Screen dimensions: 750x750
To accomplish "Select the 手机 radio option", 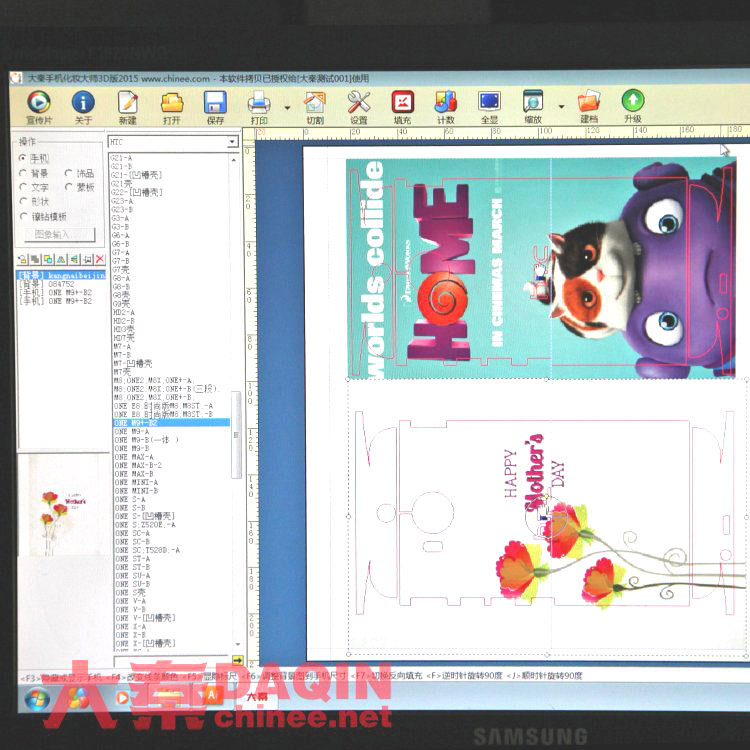I will 33,158.
